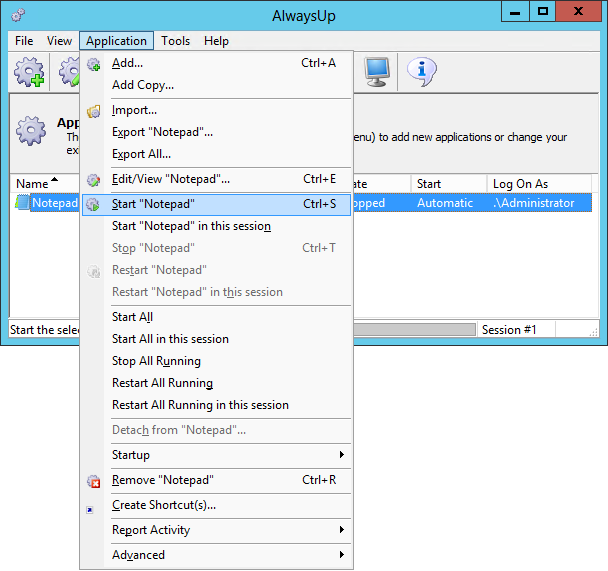Screen dimensions: 608x571
Task: Choose Start "Notepad" in this session
Action: click(x=216, y=226)
